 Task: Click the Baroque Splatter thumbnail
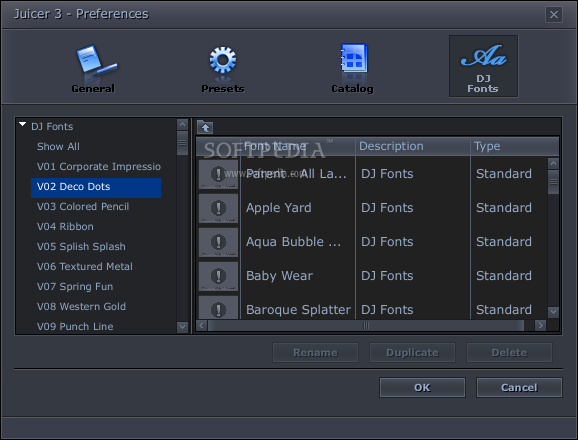(218, 307)
